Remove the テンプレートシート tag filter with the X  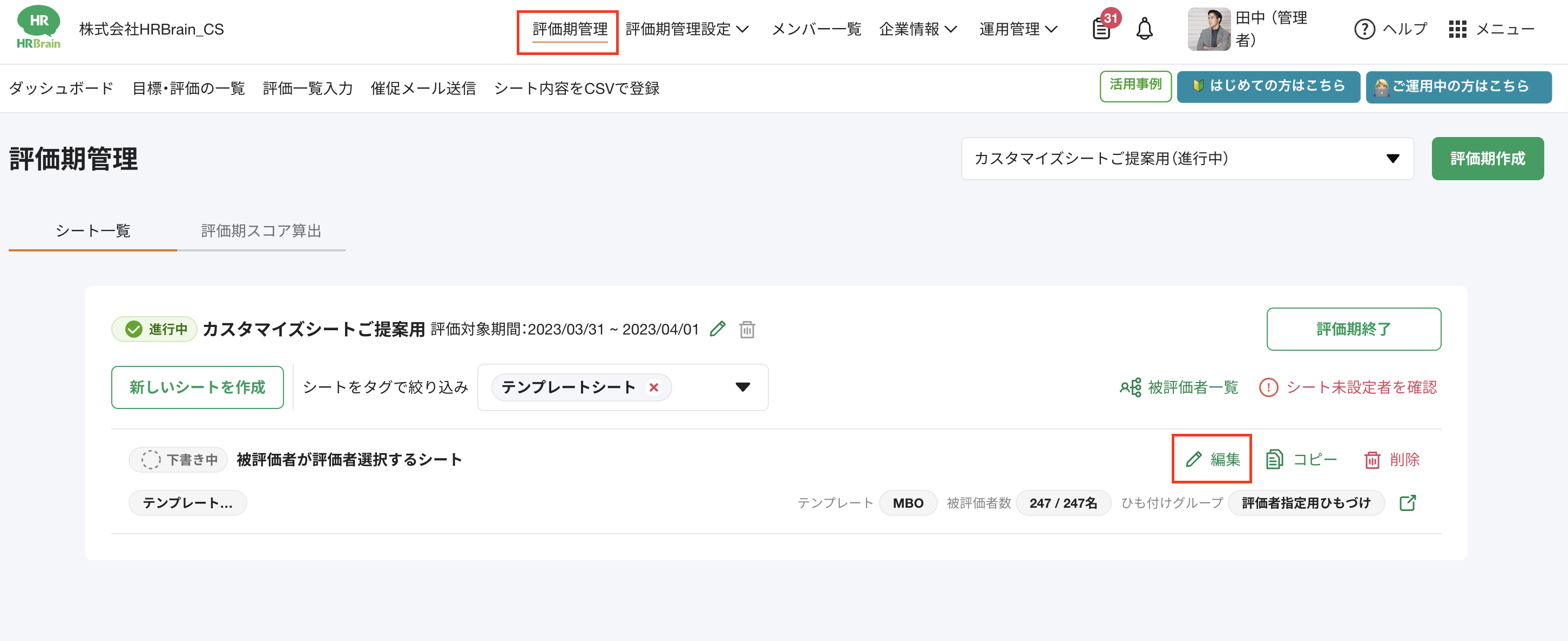click(x=654, y=387)
